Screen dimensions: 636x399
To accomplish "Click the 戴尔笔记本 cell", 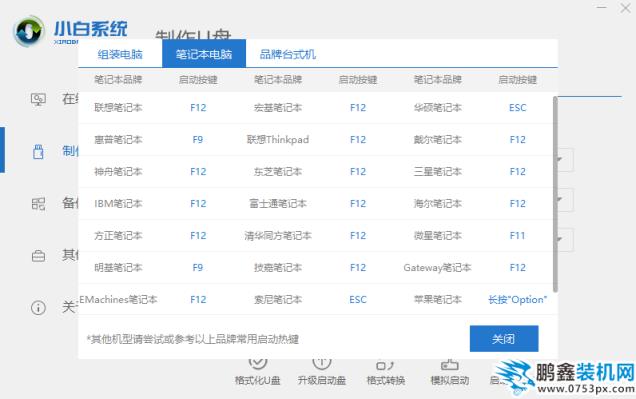I will point(438,139).
